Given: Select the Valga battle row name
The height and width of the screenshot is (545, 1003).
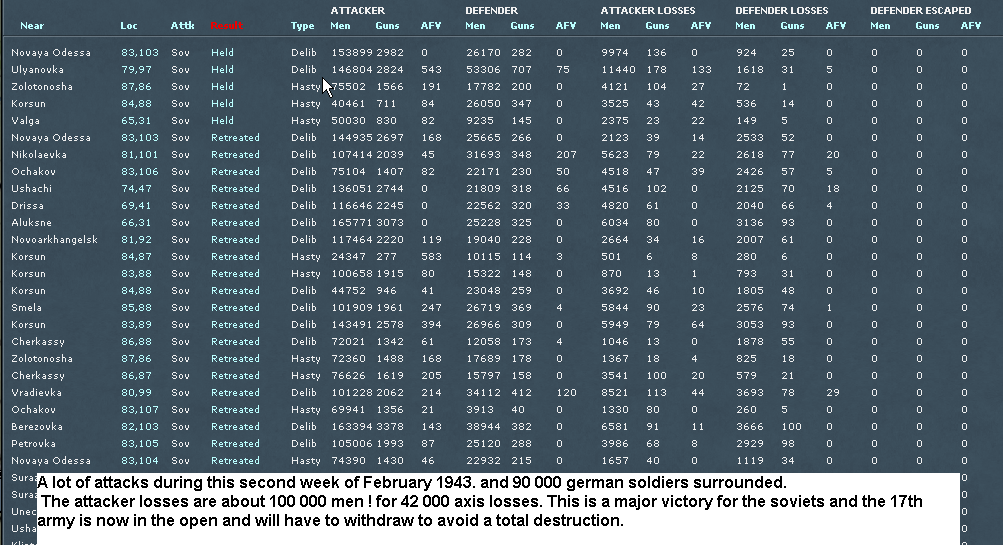Looking at the screenshot, I should point(26,120).
